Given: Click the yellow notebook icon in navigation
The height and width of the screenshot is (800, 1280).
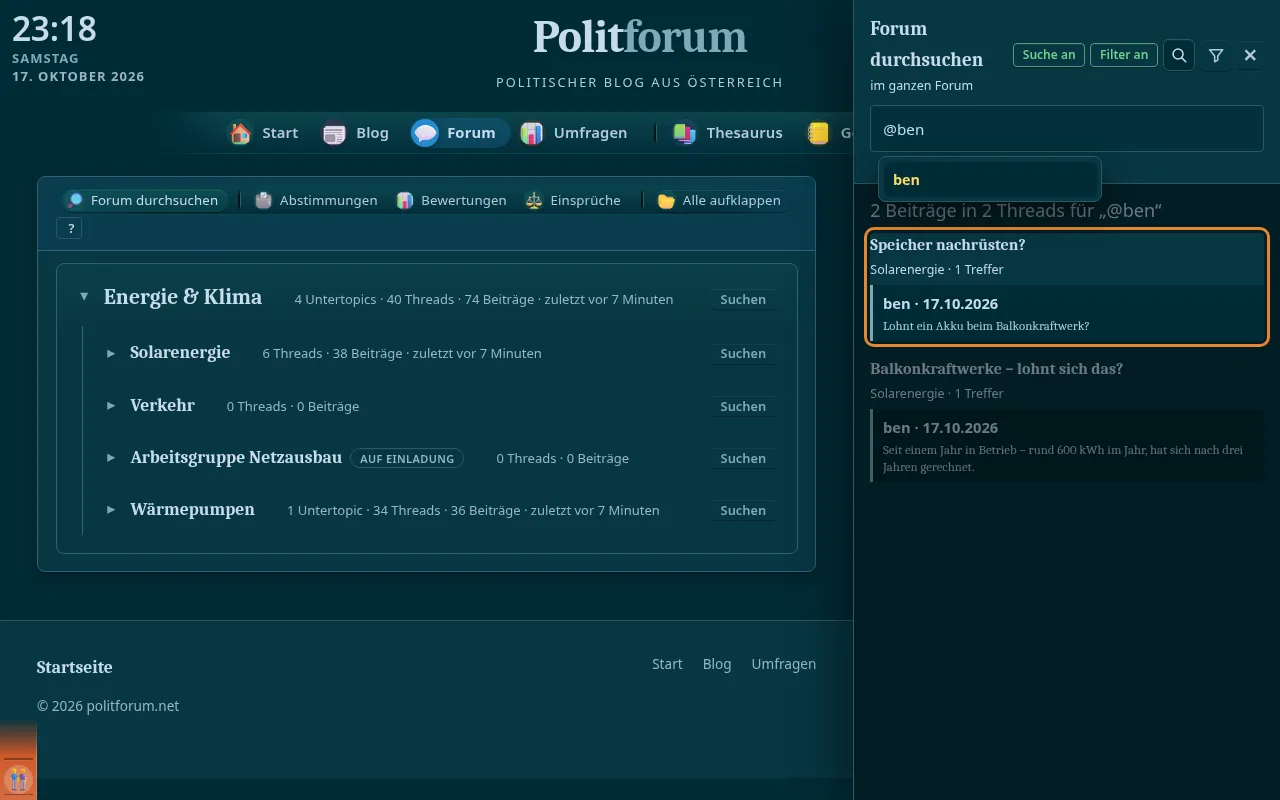Looking at the screenshot, I should click(819, 133).
